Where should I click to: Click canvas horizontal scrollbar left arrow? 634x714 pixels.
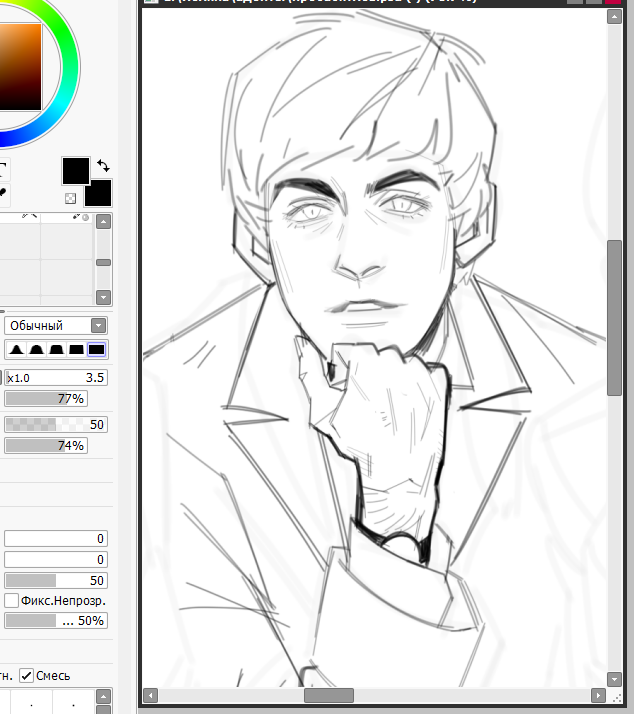click(x=150, y=696)
